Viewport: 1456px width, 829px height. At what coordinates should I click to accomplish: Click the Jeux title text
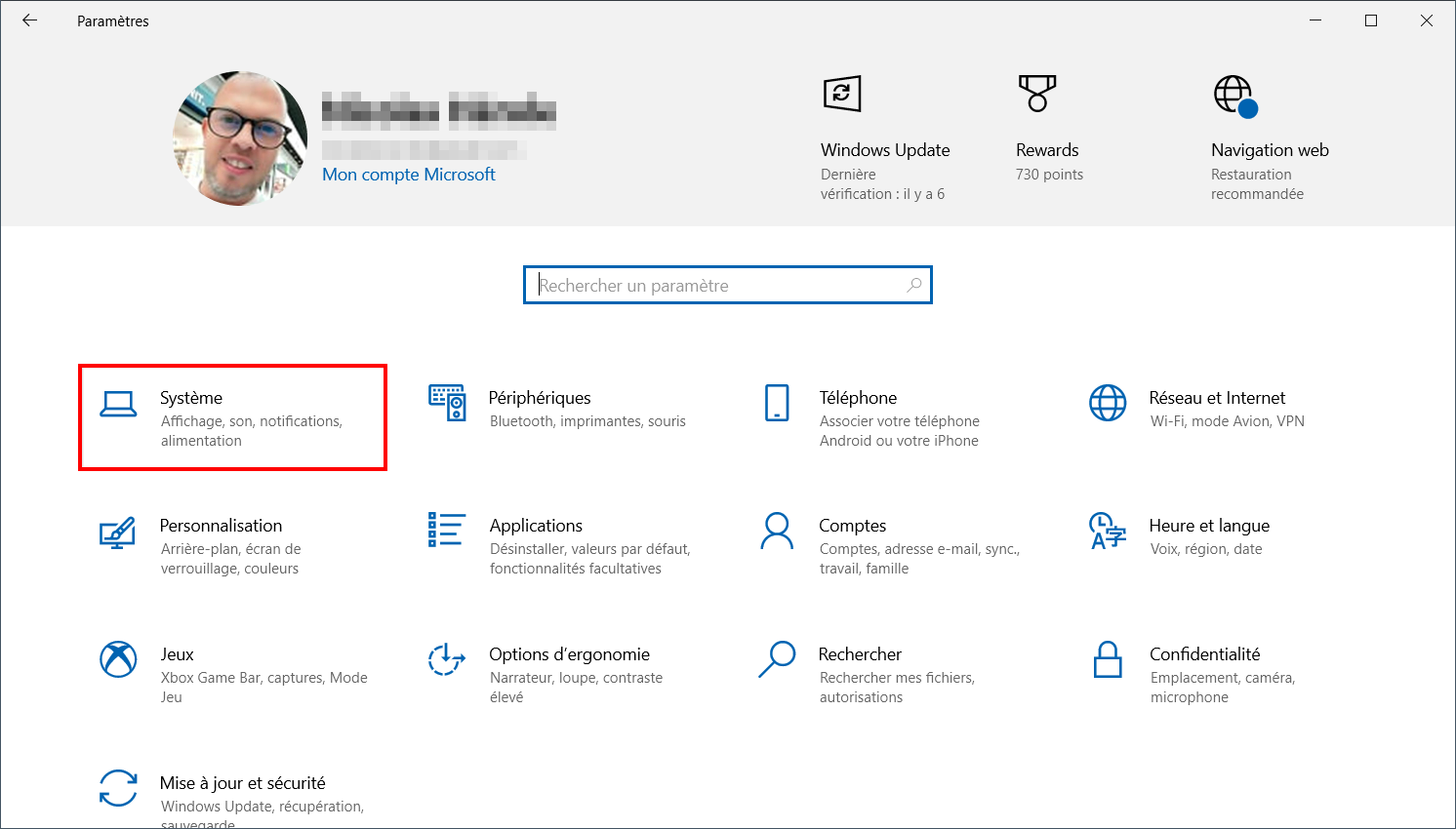[x=177, y=654]
